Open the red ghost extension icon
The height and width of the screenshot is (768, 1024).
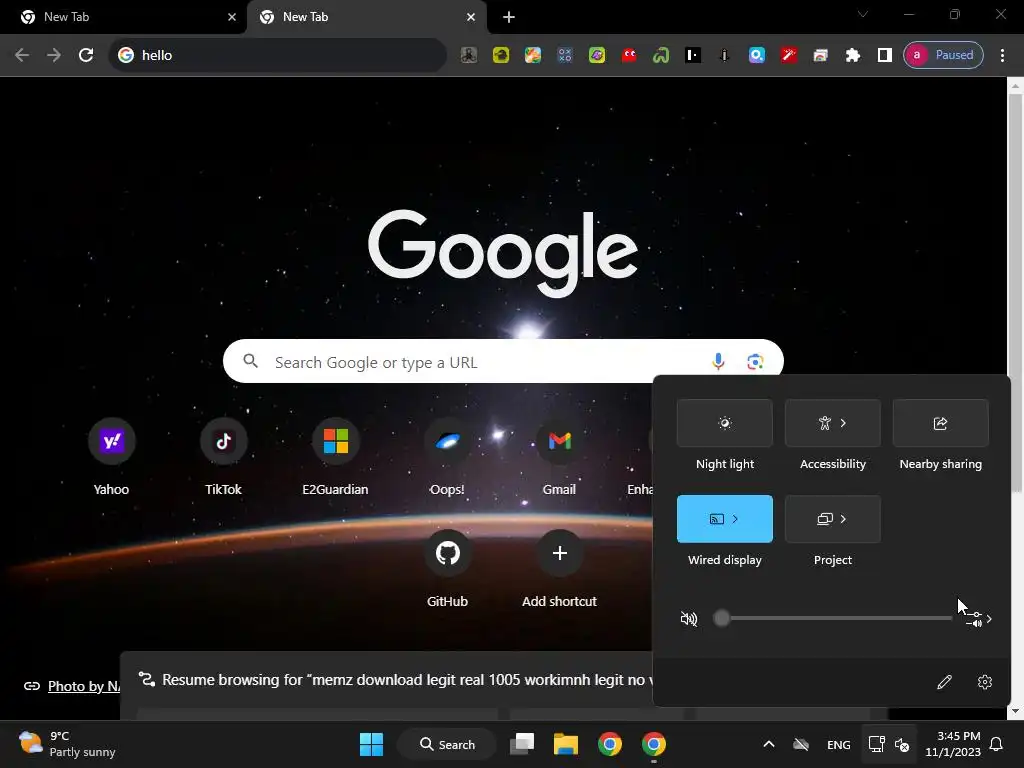pyautogui.click(x=629, y=56)
